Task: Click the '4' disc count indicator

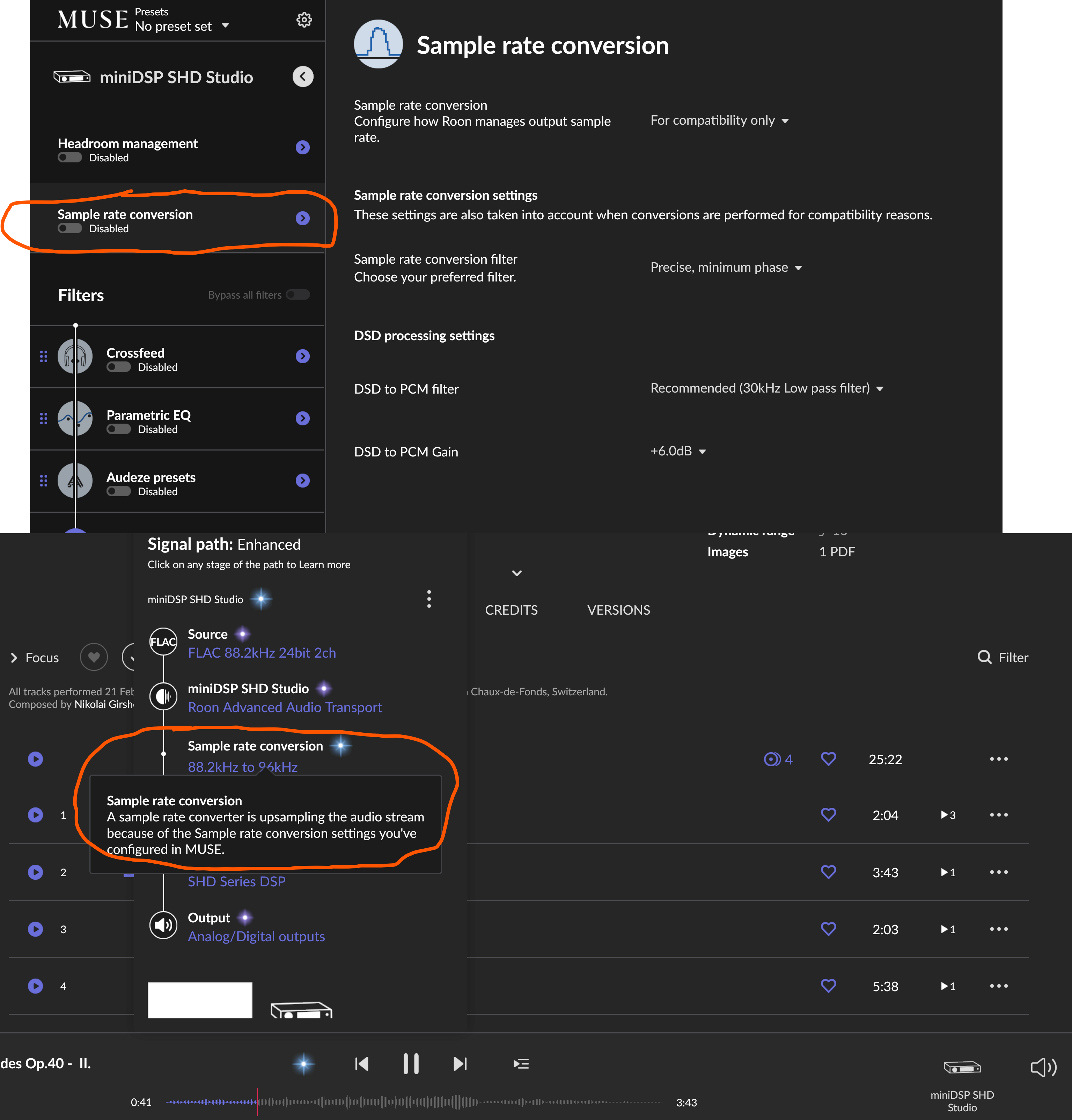Action: point(778,760)
